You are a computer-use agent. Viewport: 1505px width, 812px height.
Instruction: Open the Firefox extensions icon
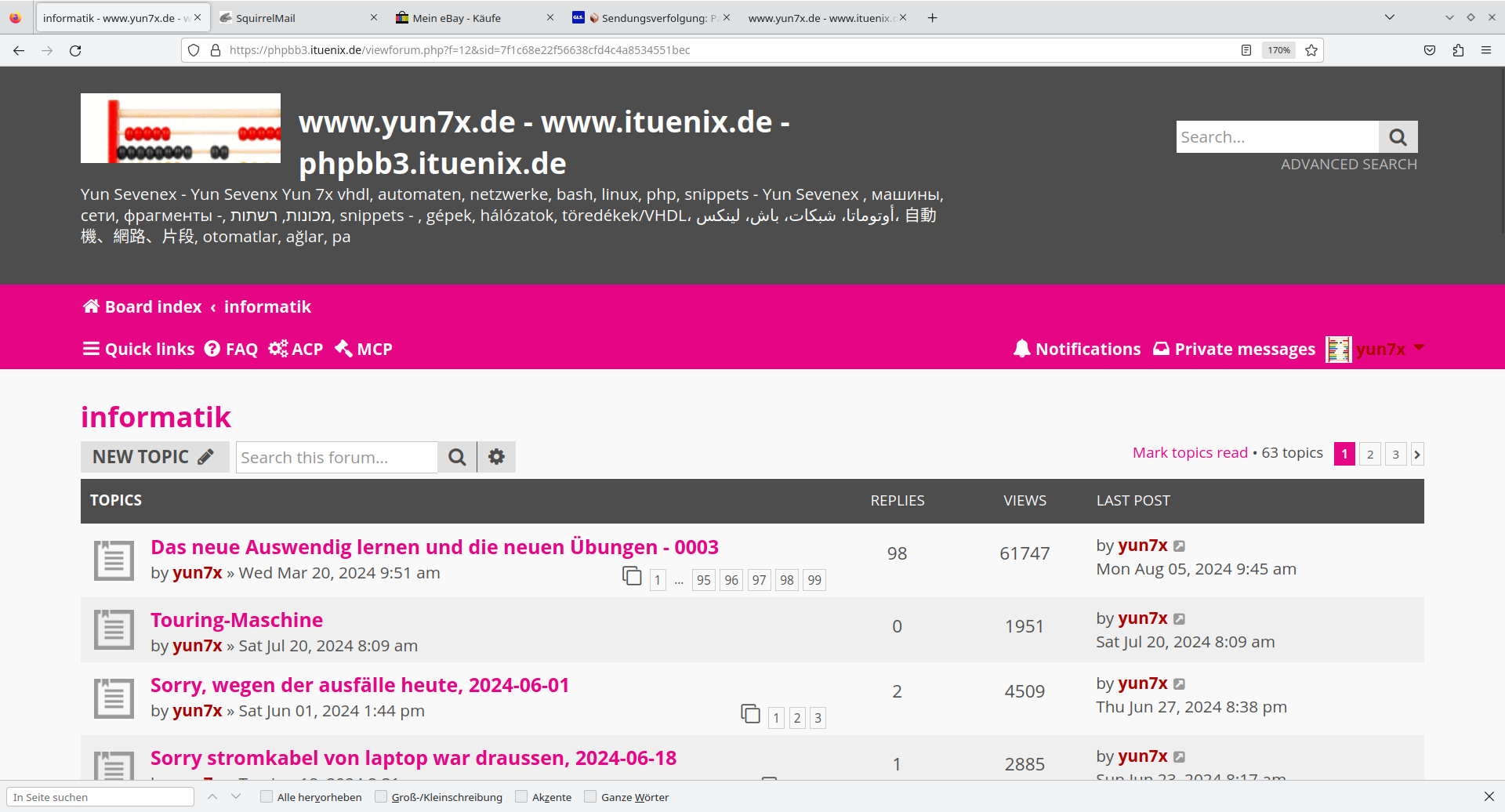pos(1458,50)
